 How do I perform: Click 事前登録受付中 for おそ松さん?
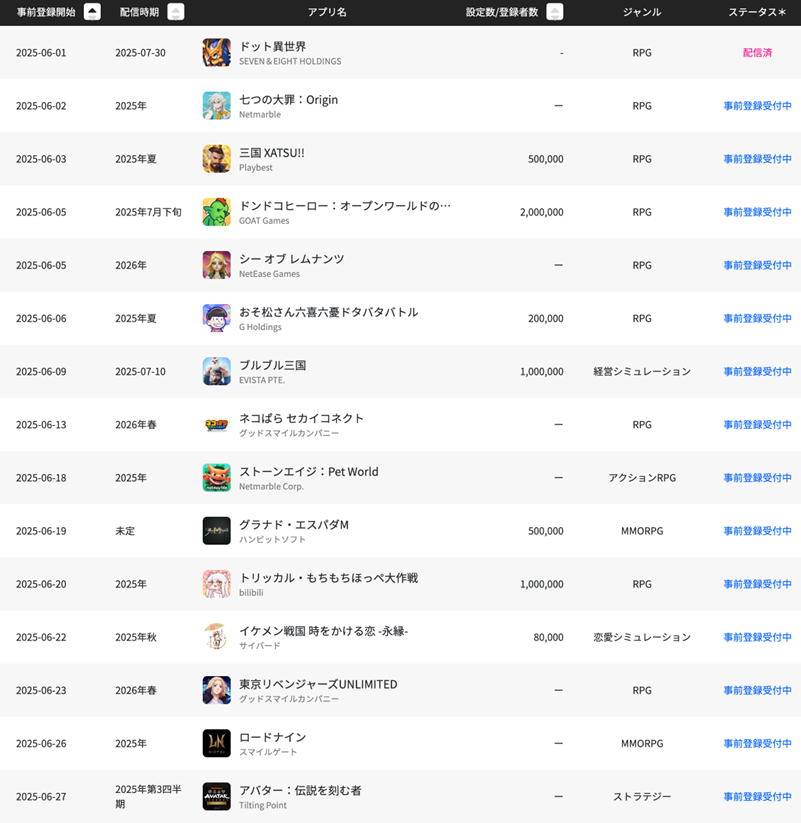point(757,318)
